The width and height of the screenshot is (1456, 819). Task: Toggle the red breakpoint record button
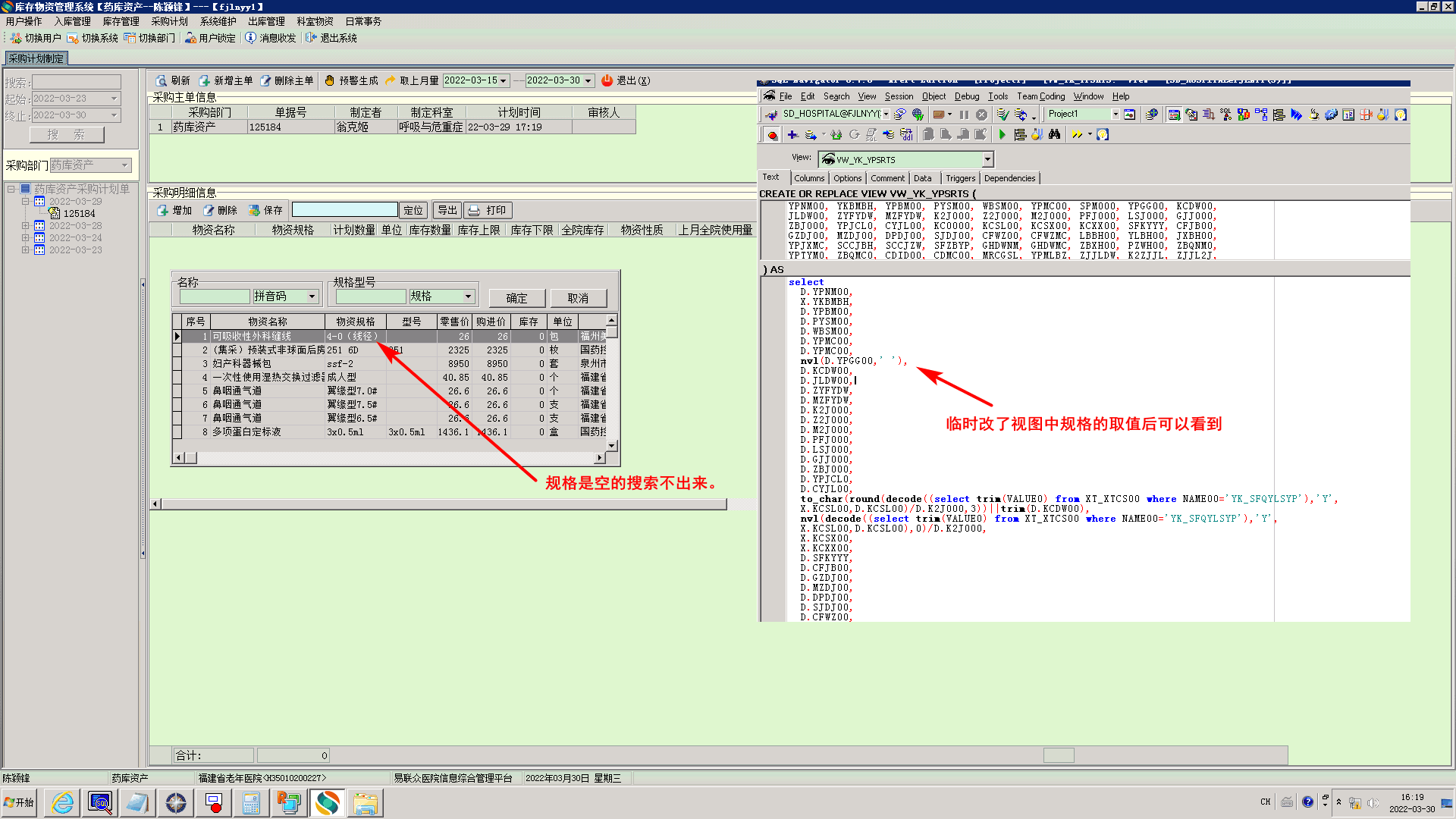tap(772, 135)
